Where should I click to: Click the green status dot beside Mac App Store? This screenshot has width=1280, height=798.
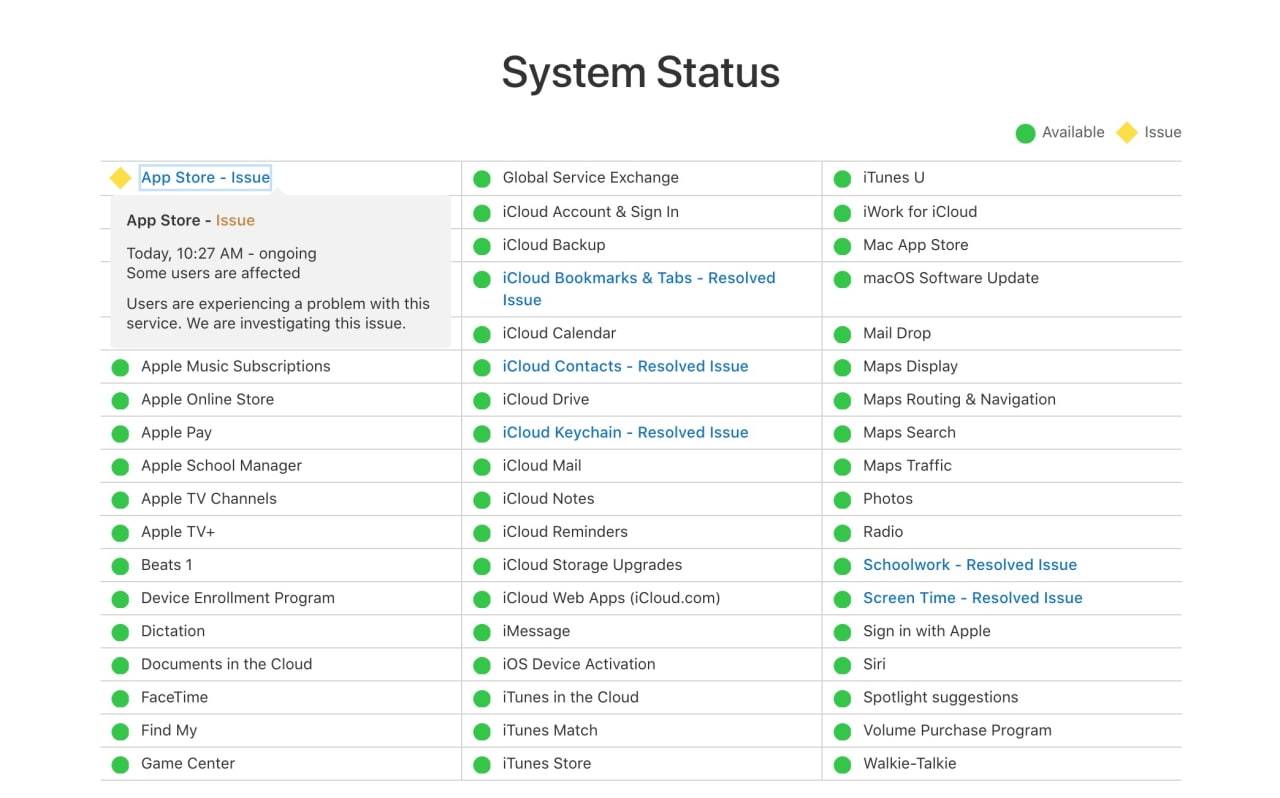843,246
